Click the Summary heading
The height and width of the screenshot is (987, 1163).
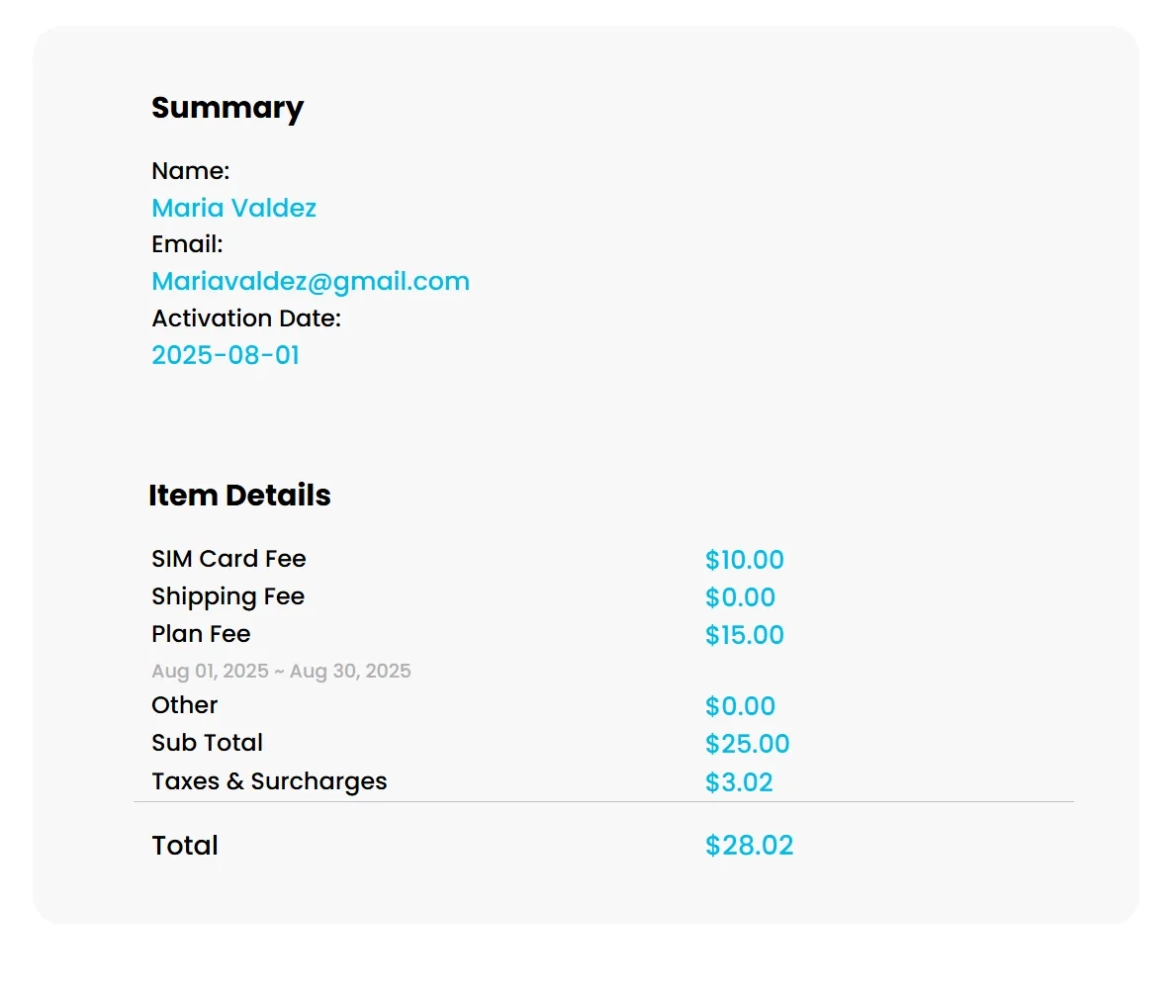(x=227, y=108)
